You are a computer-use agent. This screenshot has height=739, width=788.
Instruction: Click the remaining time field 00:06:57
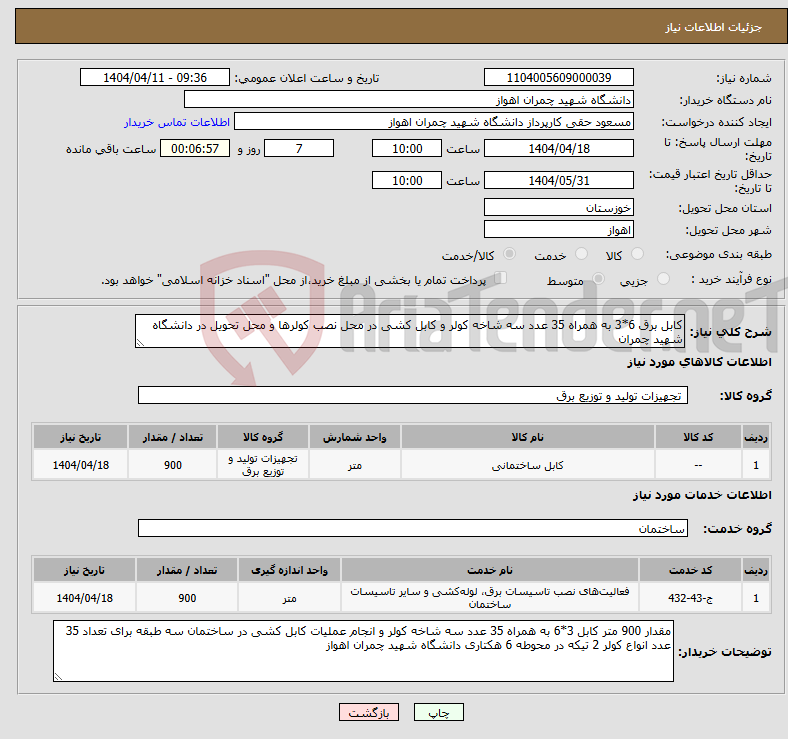[x=195, y=148]
